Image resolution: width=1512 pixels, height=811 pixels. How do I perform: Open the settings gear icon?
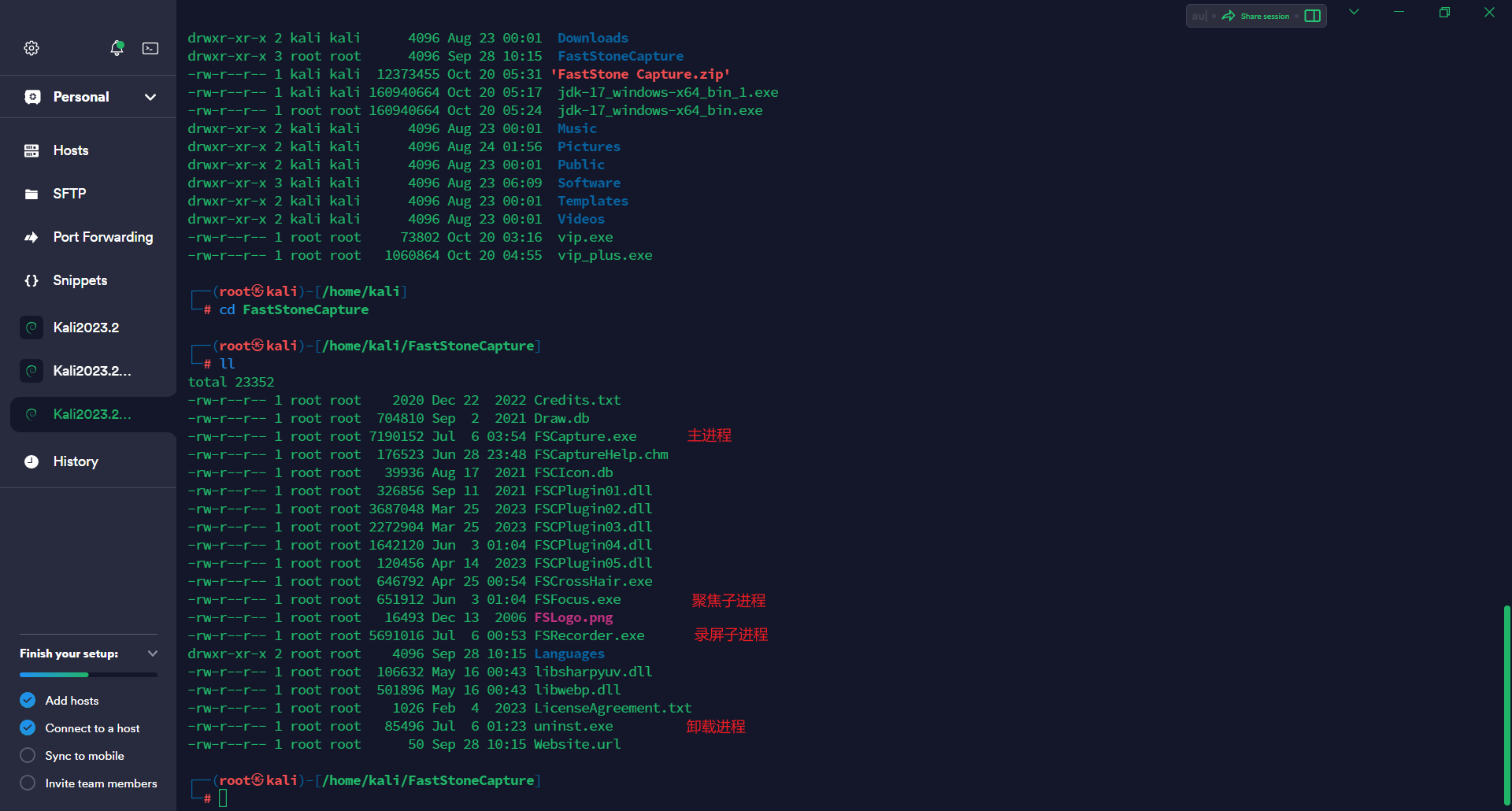pyautogui.click(x=31, y=48)
